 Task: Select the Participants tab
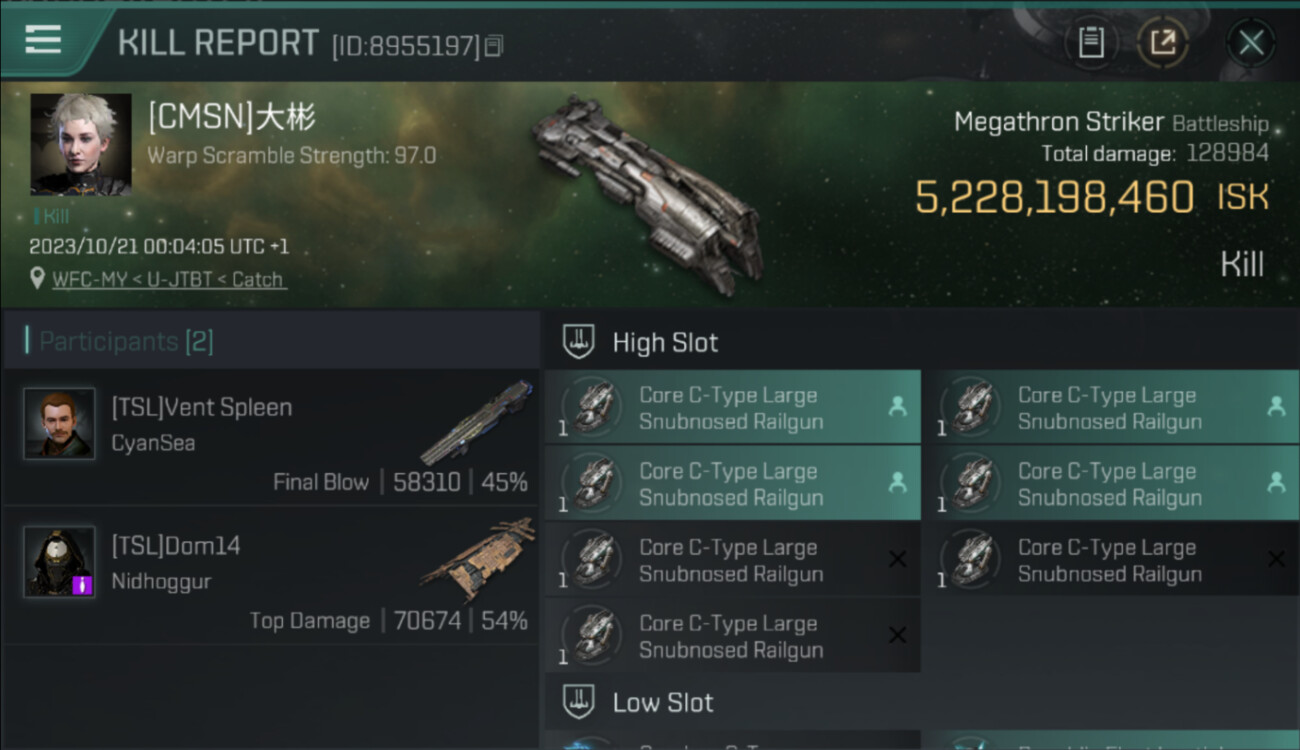coord(125,342)
